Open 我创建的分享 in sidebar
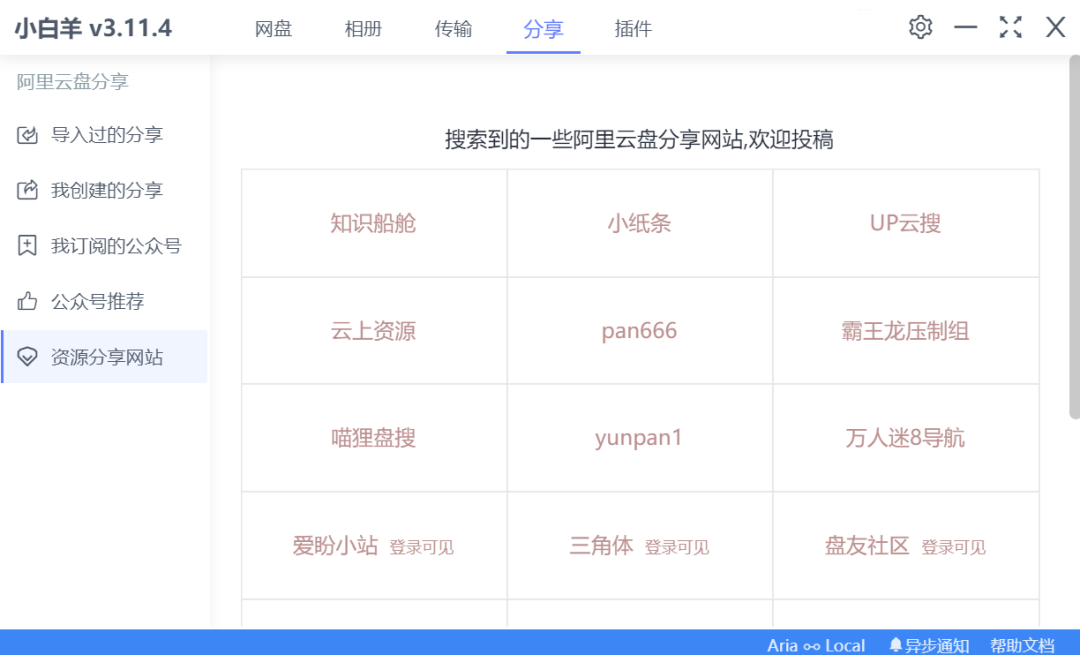This screenshot has width=1080, height=655. pyautogui.click(x=105, y=190)
